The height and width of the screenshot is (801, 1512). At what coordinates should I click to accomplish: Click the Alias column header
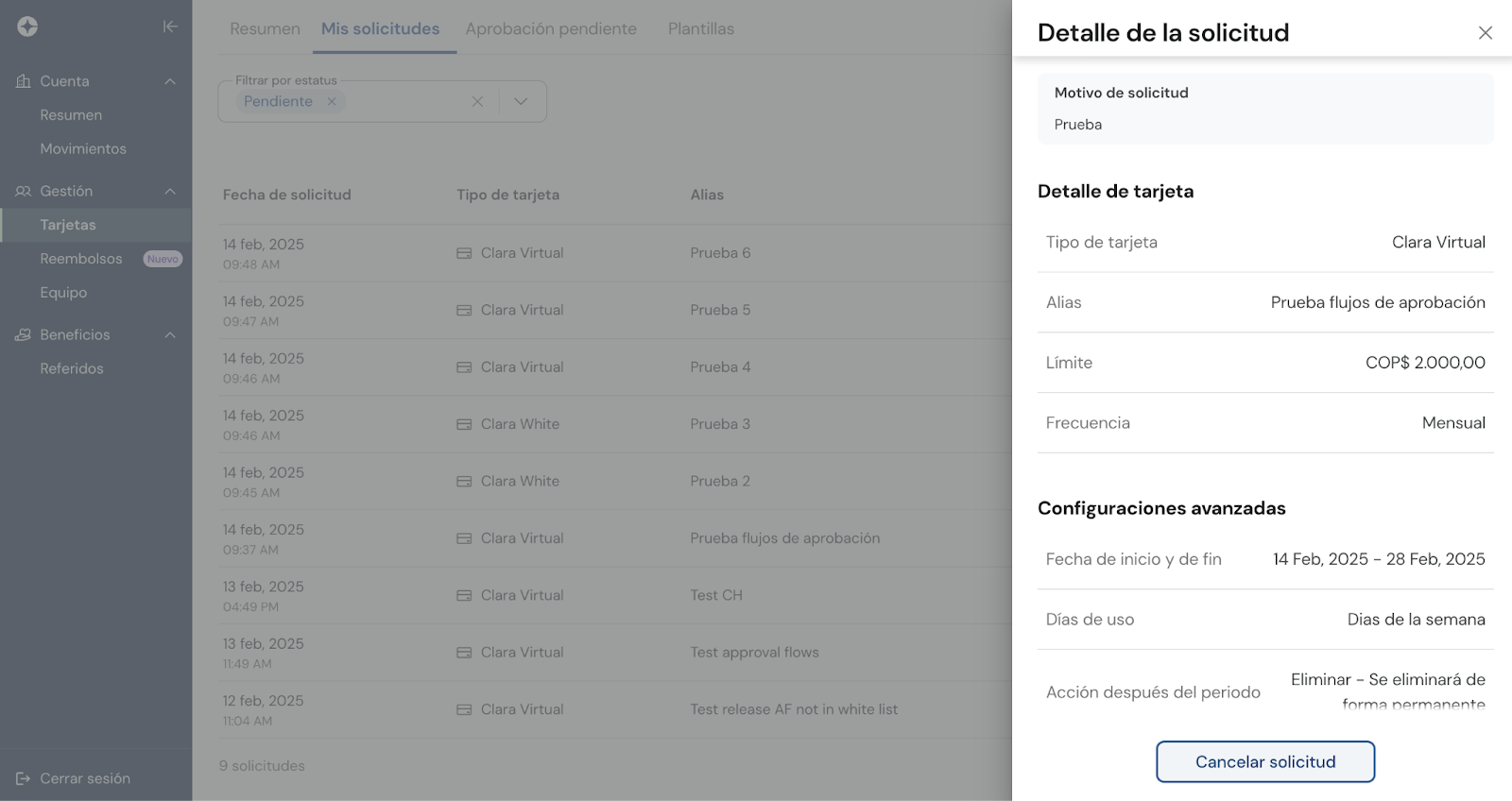pos(707,195)
